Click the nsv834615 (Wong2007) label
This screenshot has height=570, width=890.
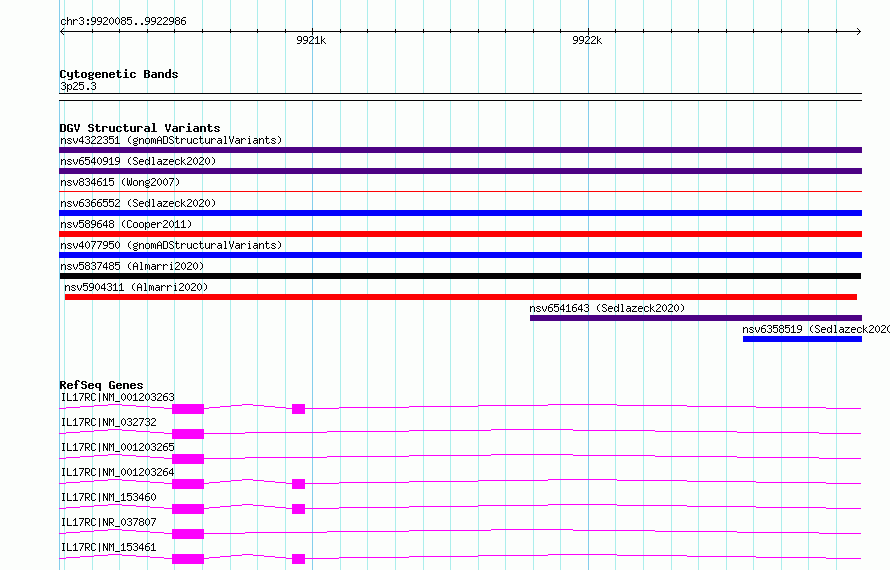(x=120, y=182)
